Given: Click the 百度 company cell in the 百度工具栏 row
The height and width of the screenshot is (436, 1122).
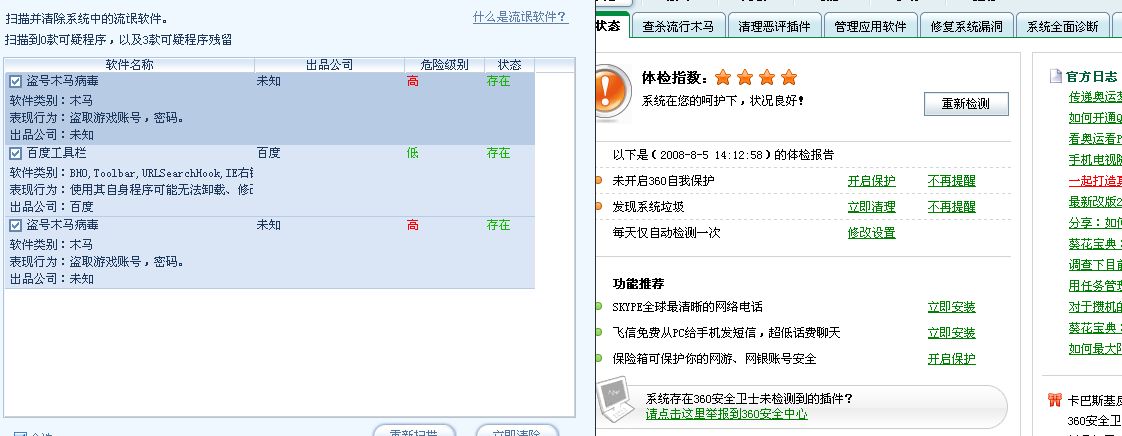Looking at the screenshot, I should point(268,153).
